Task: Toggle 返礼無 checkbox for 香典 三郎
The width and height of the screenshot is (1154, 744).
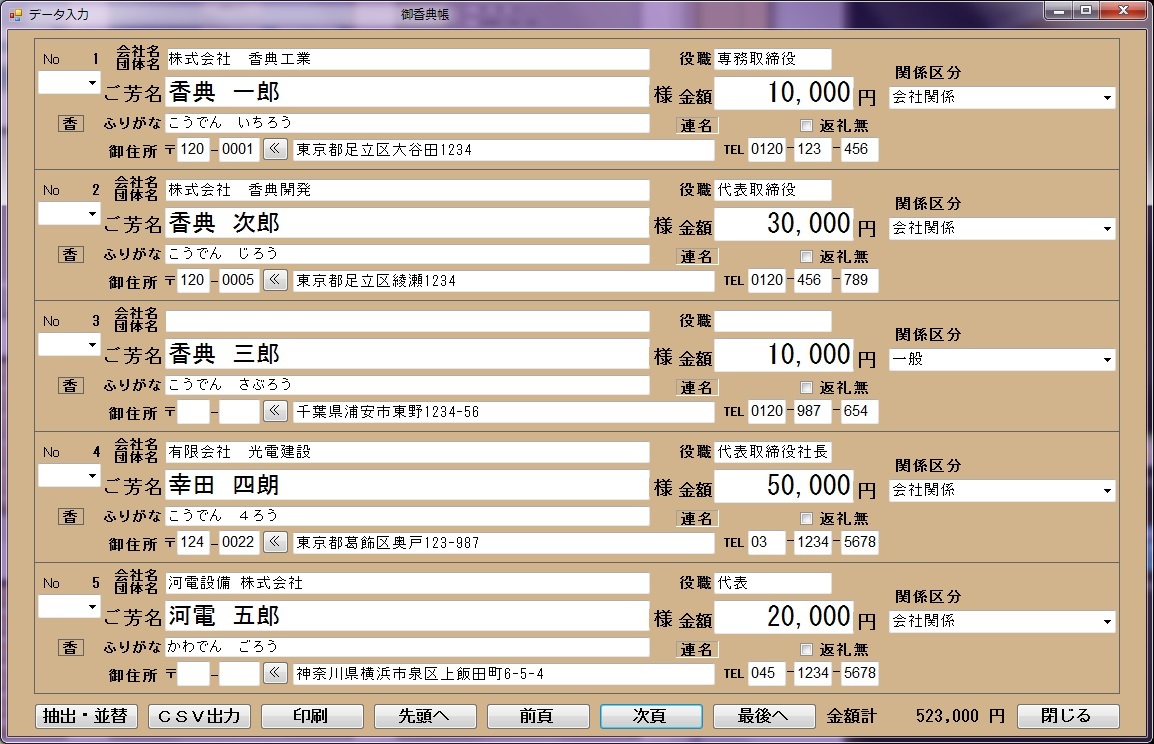Action: (807, 387)
